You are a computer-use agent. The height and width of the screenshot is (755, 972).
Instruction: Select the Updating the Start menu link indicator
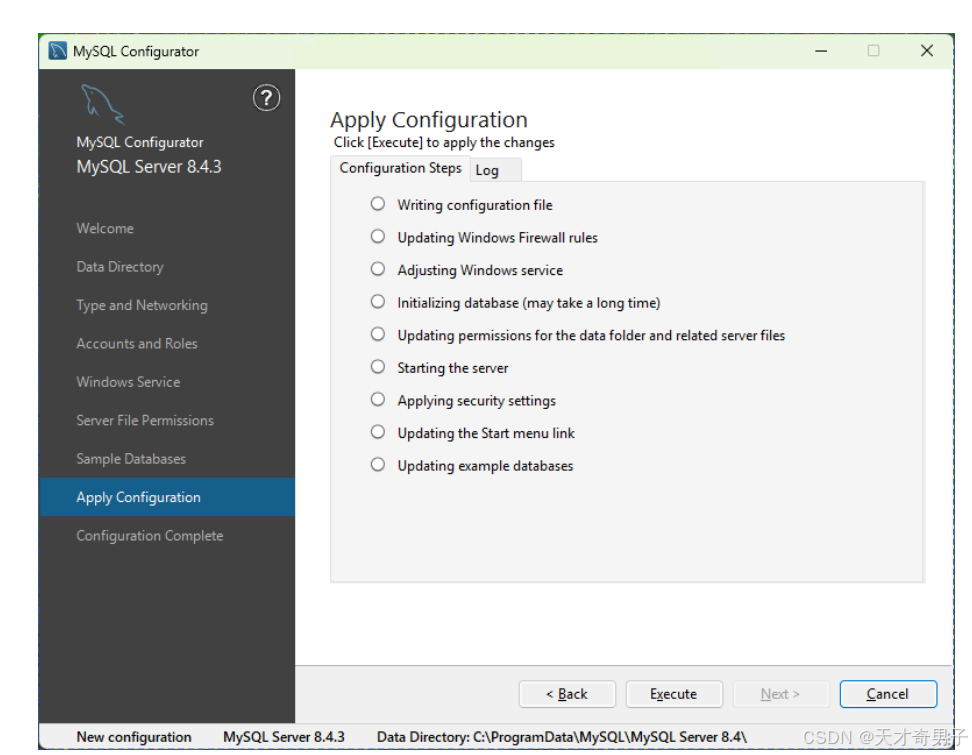(378, 432)
